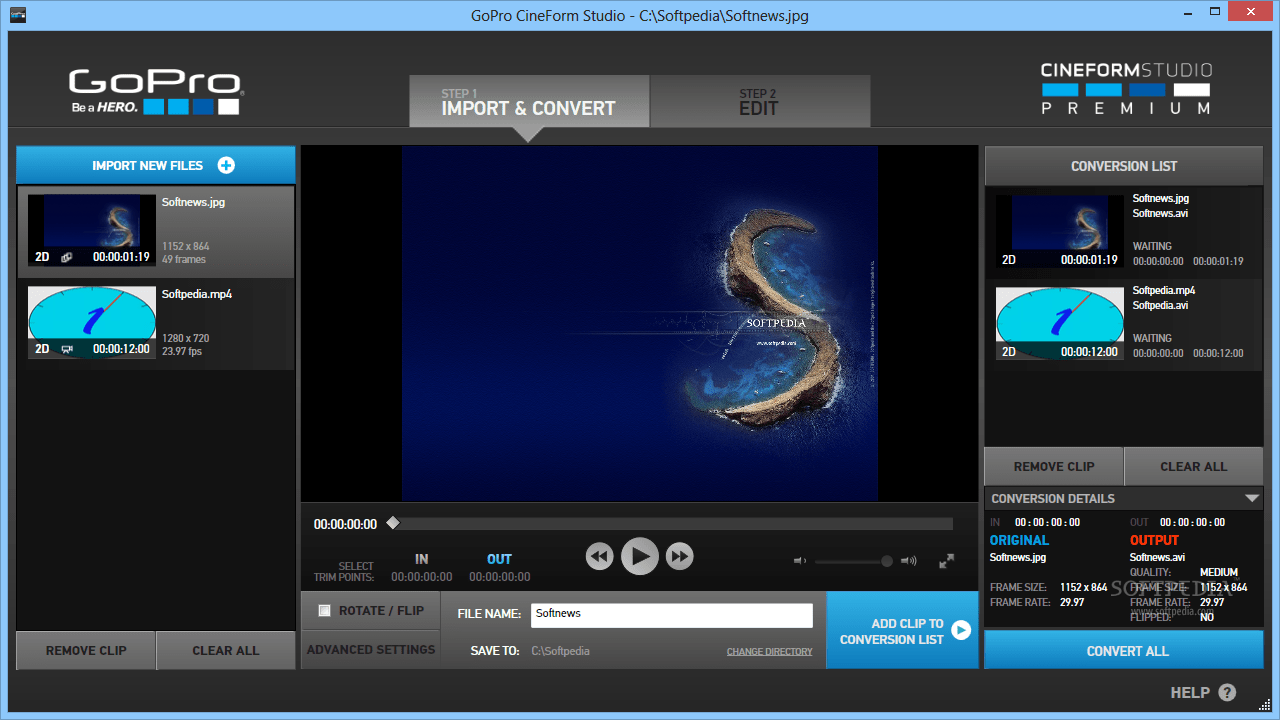Click the fast-forward playback icon
The width and height of the screenshot is (1280, 720).
(x=679, y=556)
